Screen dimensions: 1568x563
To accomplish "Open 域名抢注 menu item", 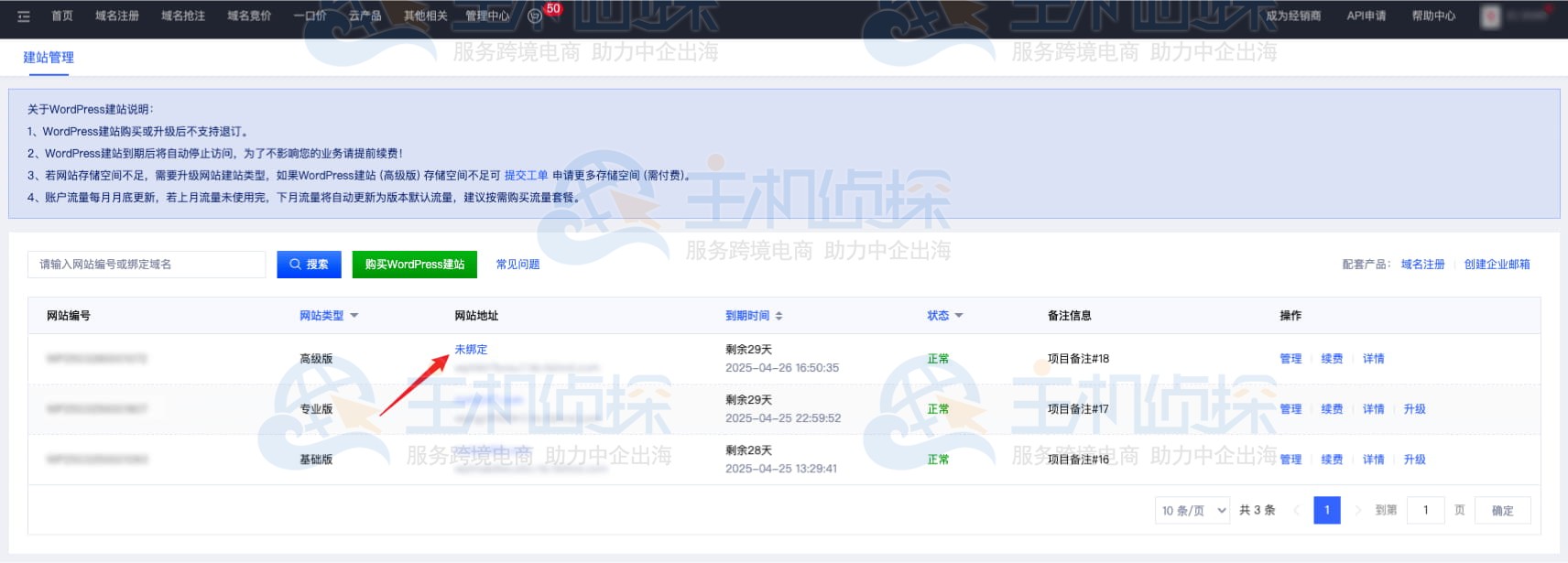I will point(183,16).
